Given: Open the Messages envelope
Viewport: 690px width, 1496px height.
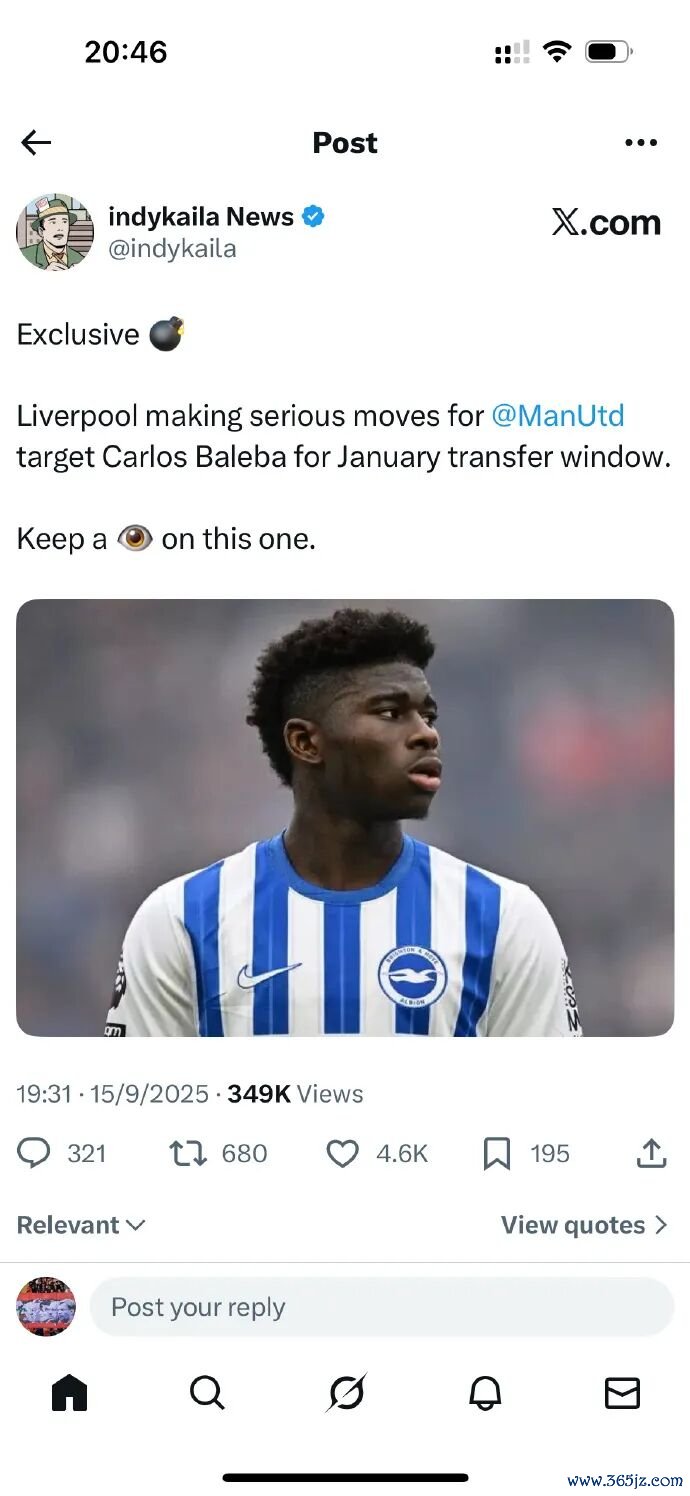Looking at the screenshot, I should tap(622, 1392).
